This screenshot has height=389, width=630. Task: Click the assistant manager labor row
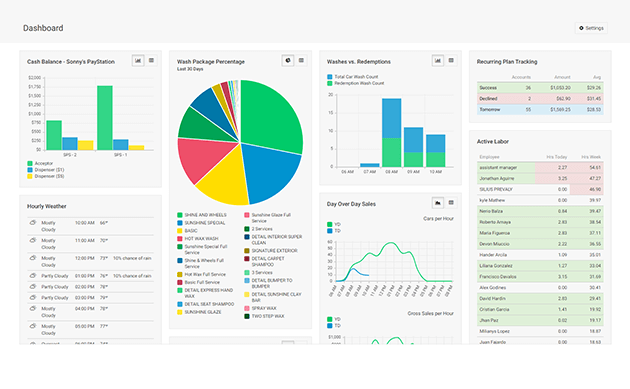540,168
